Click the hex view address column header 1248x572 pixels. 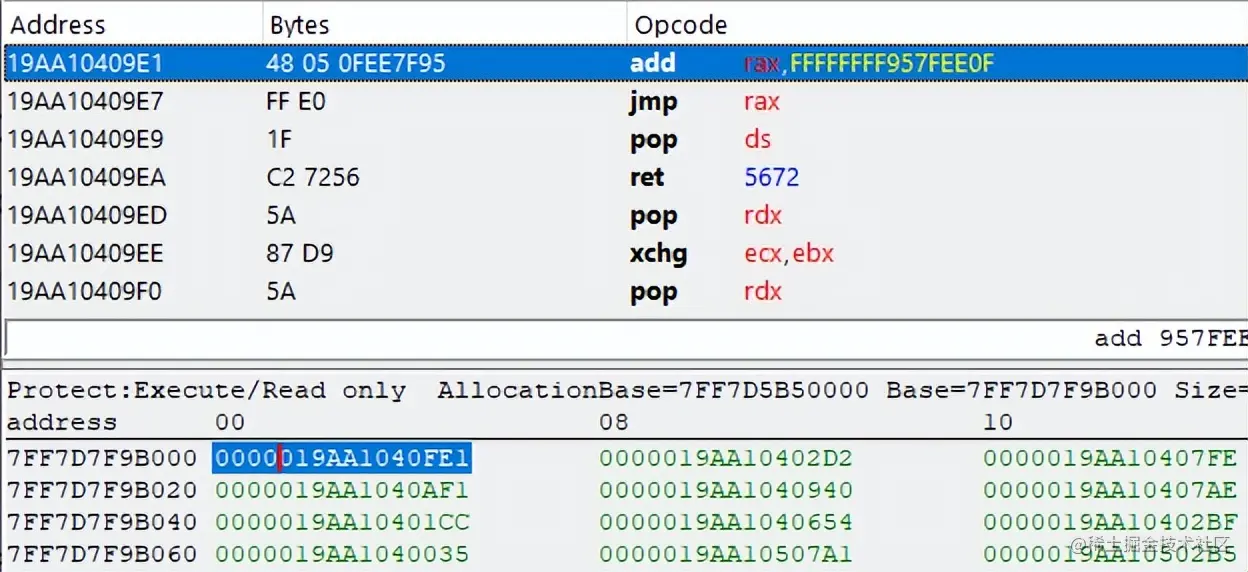click(x=62, y=422)
